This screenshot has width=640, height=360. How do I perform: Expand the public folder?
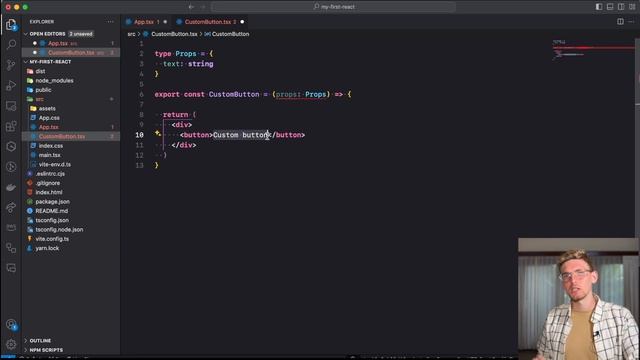click(43, 90)
